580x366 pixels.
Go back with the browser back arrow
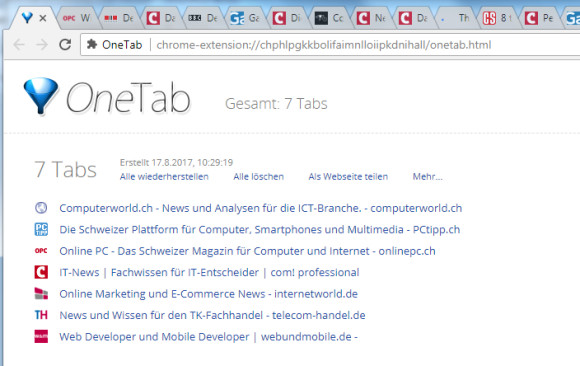pos(18,45)
